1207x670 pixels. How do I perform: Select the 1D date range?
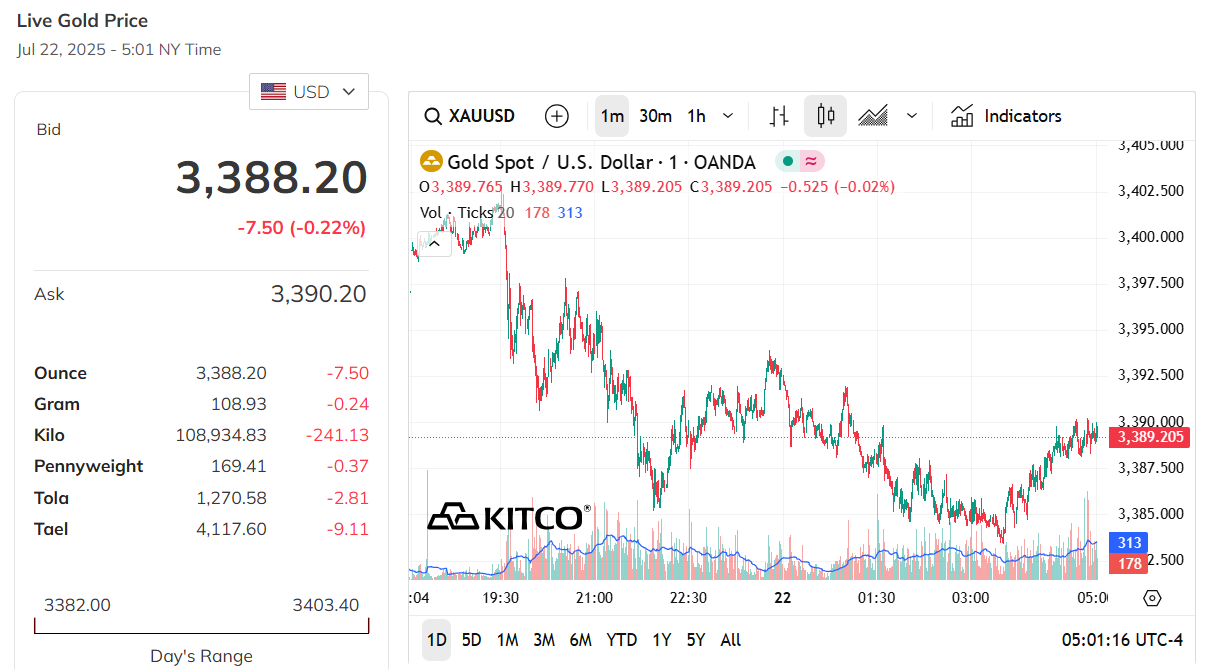(436, 640)
